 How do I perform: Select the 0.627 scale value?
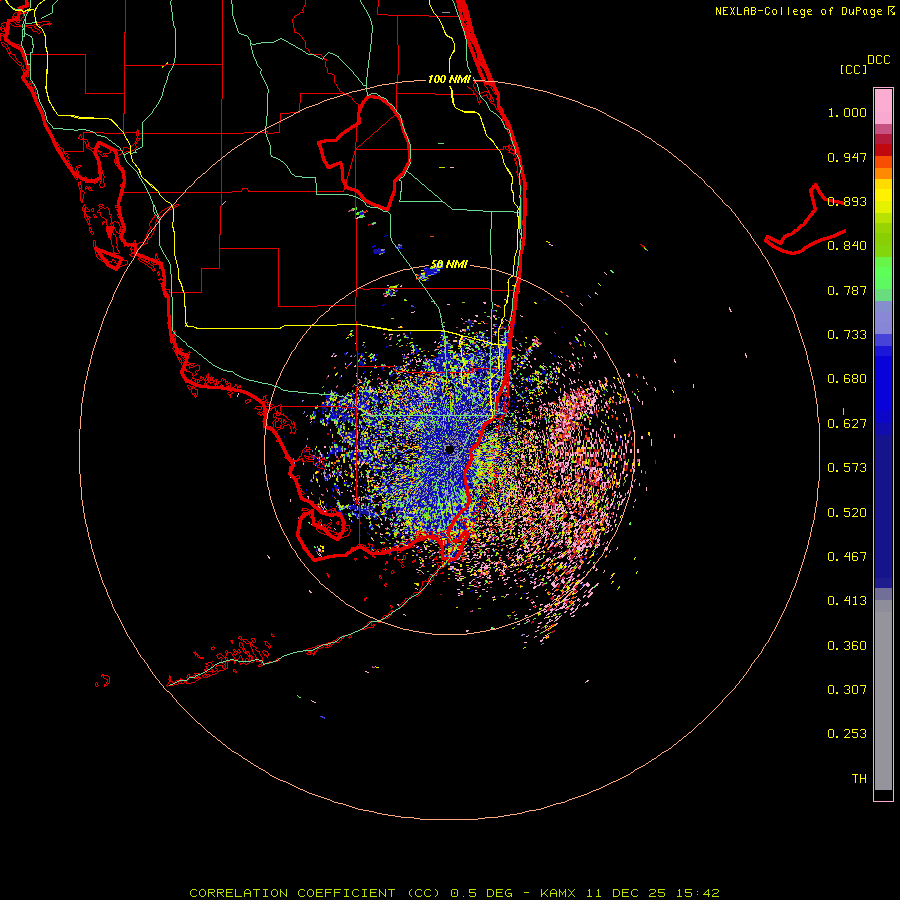coord(847,424)
